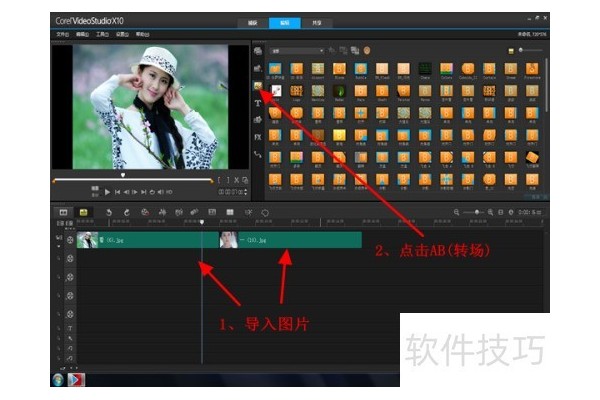This screenshot has width=600, height=400.
Task: Toggle the Title track T button
Action: coord(70,328)
